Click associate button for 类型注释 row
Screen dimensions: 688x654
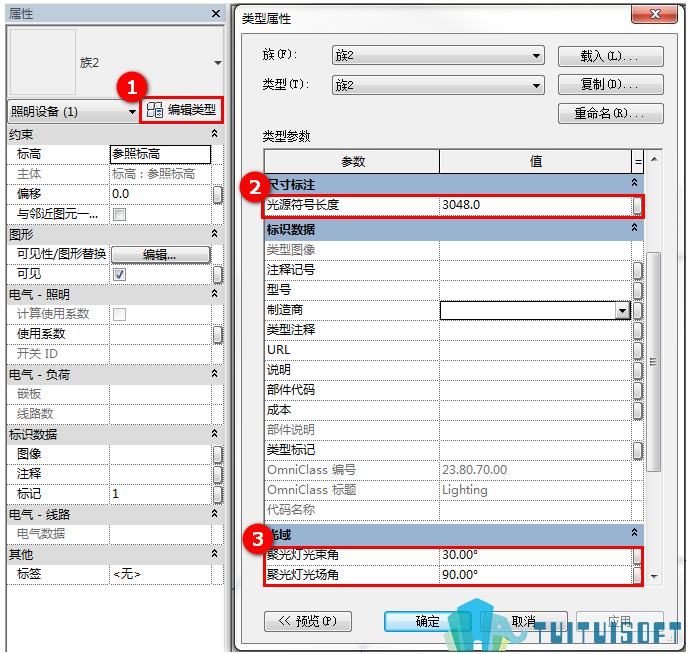coord(638,330)
